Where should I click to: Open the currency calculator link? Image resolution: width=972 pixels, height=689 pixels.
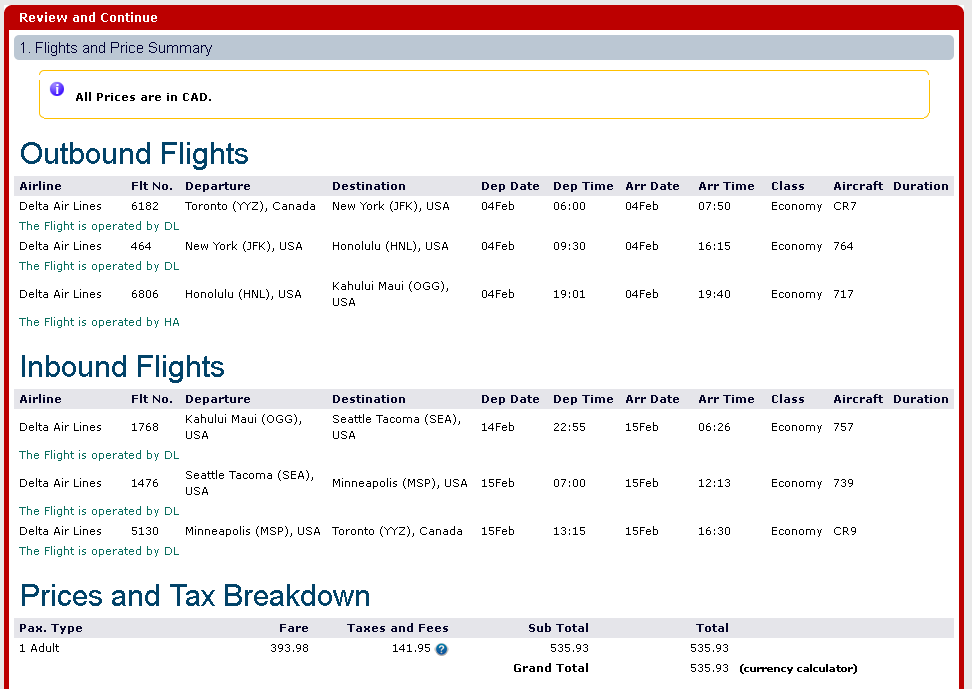coord(798,668)
